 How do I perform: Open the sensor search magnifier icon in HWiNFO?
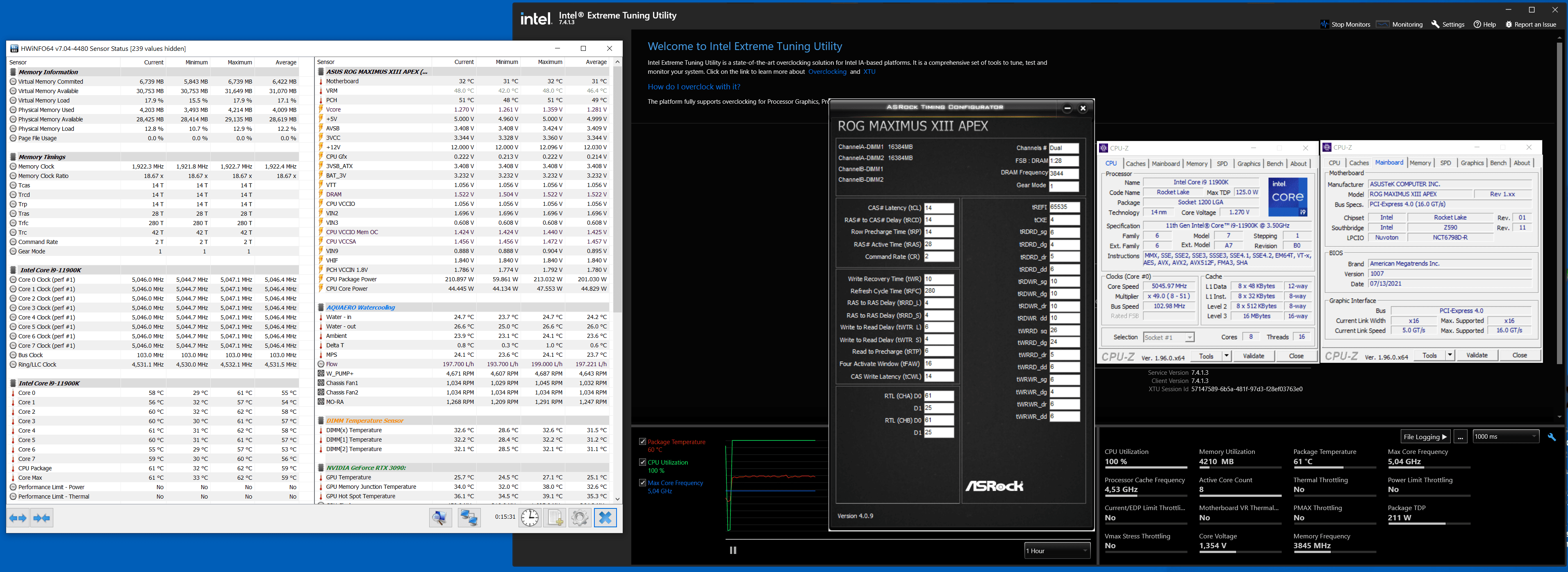[440, 518]
